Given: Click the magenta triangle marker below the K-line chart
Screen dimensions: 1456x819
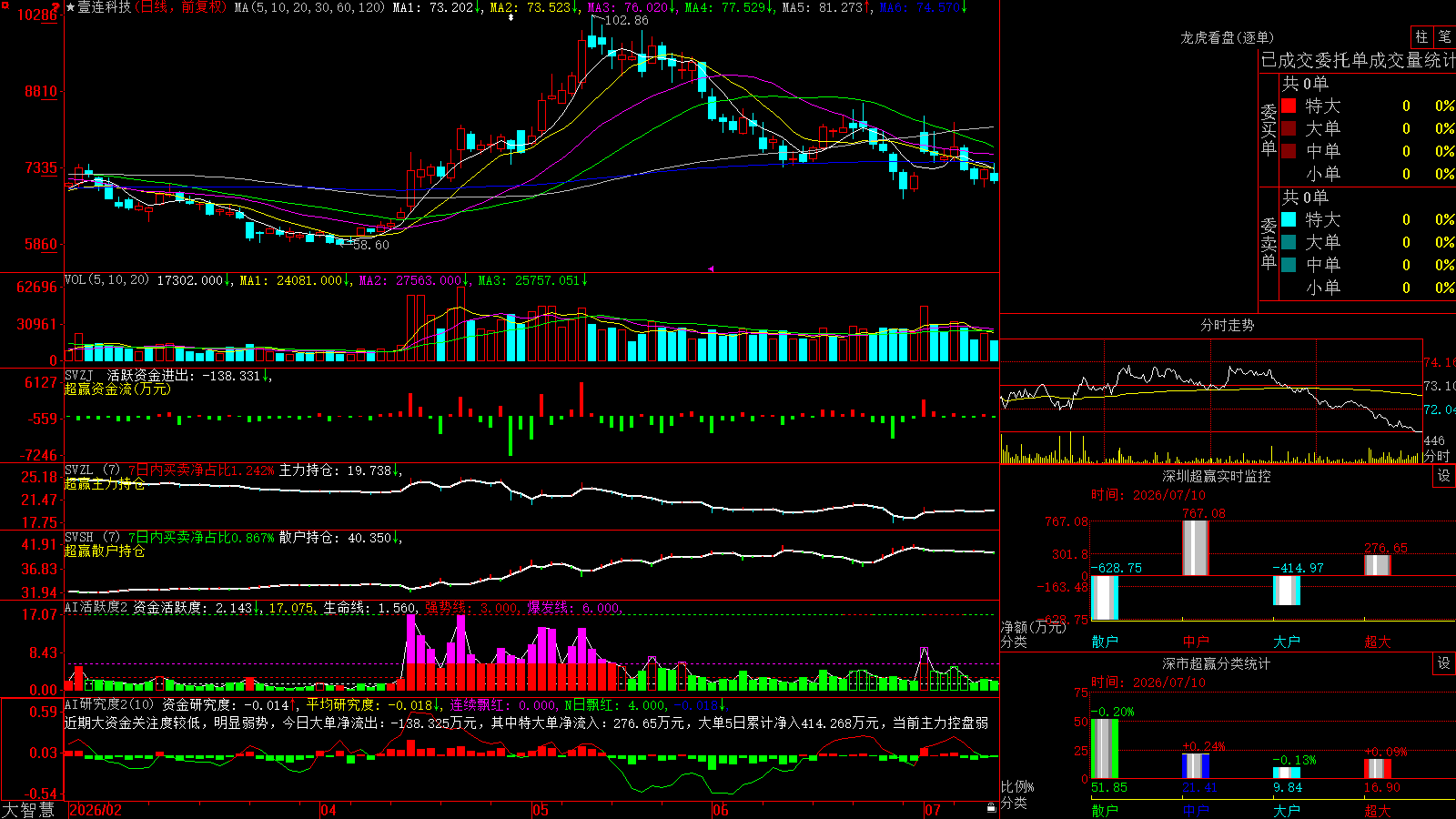Looking at the screenshot, I should click(x=711, y=268).
